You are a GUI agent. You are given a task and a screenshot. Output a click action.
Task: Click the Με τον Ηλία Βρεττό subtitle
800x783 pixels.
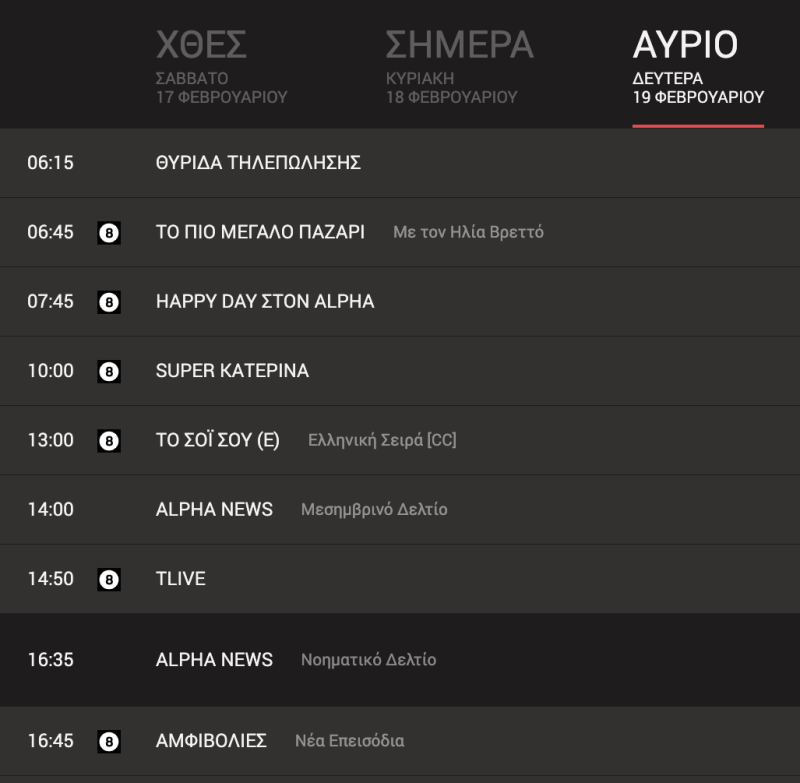click(x=467, y=232)
